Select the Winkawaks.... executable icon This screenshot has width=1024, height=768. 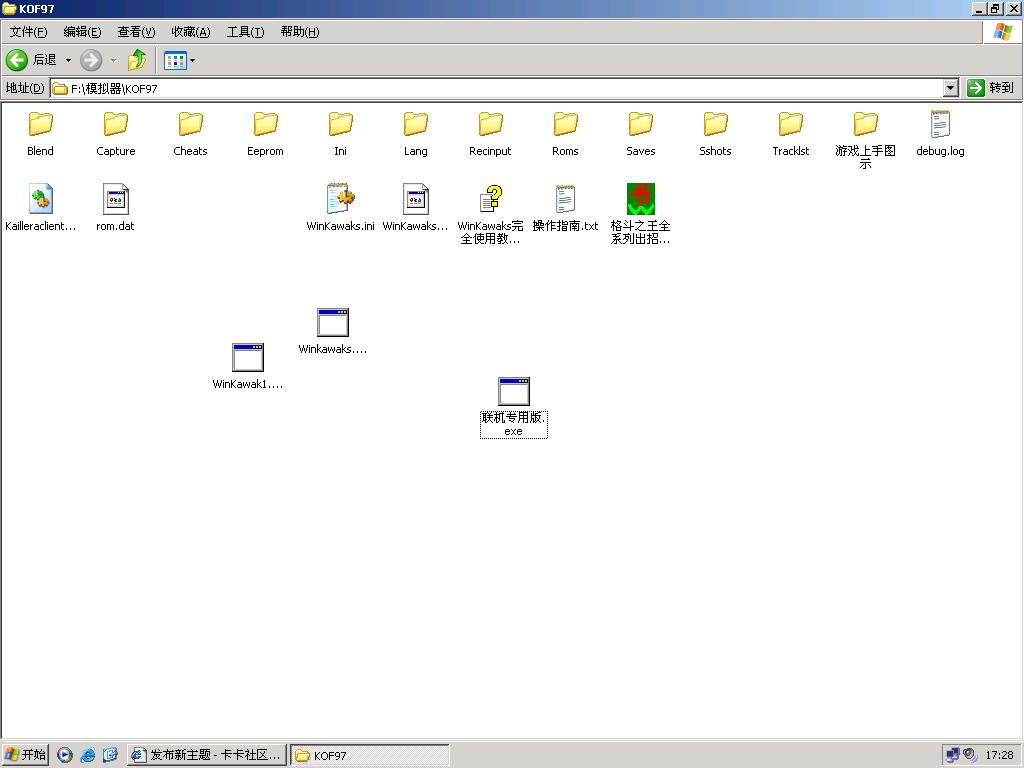[x=332, y=323]
